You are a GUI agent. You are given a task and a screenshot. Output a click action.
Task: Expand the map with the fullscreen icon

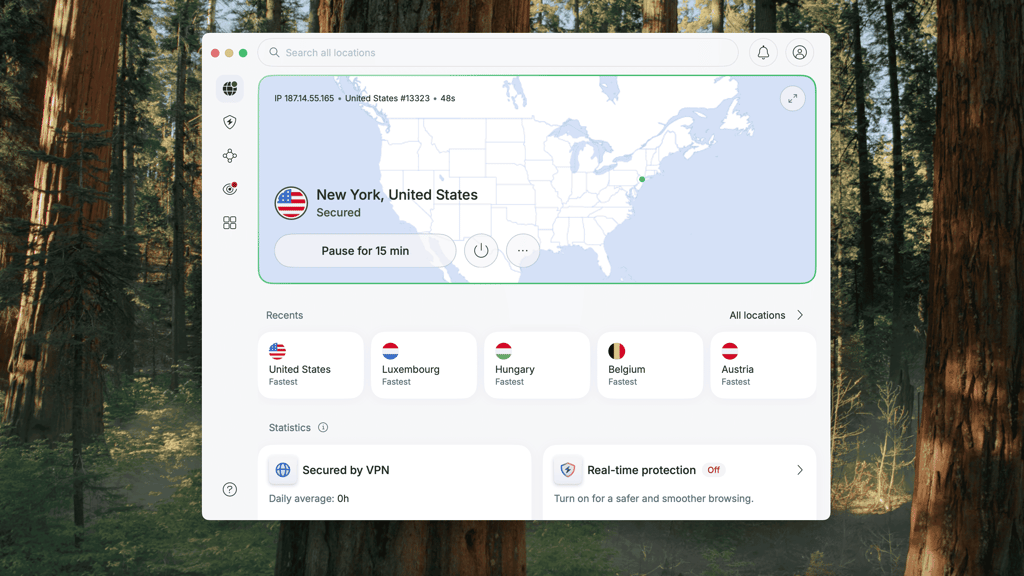point(792,99)
